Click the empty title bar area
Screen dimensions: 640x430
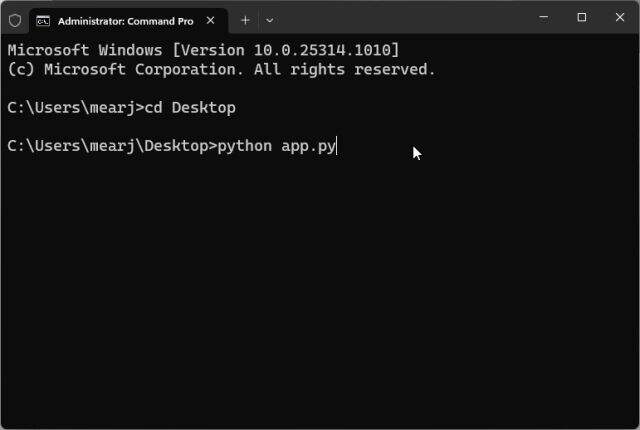pos(400,20)
